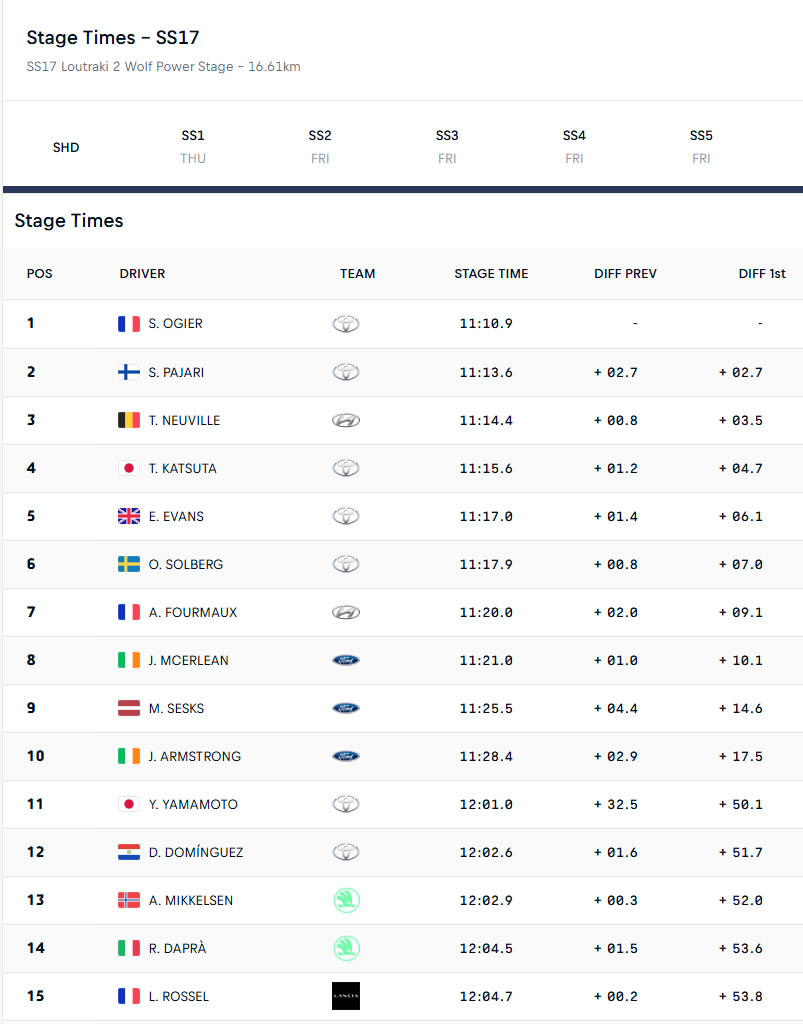Click the DRIVER column header

(142, 274)
